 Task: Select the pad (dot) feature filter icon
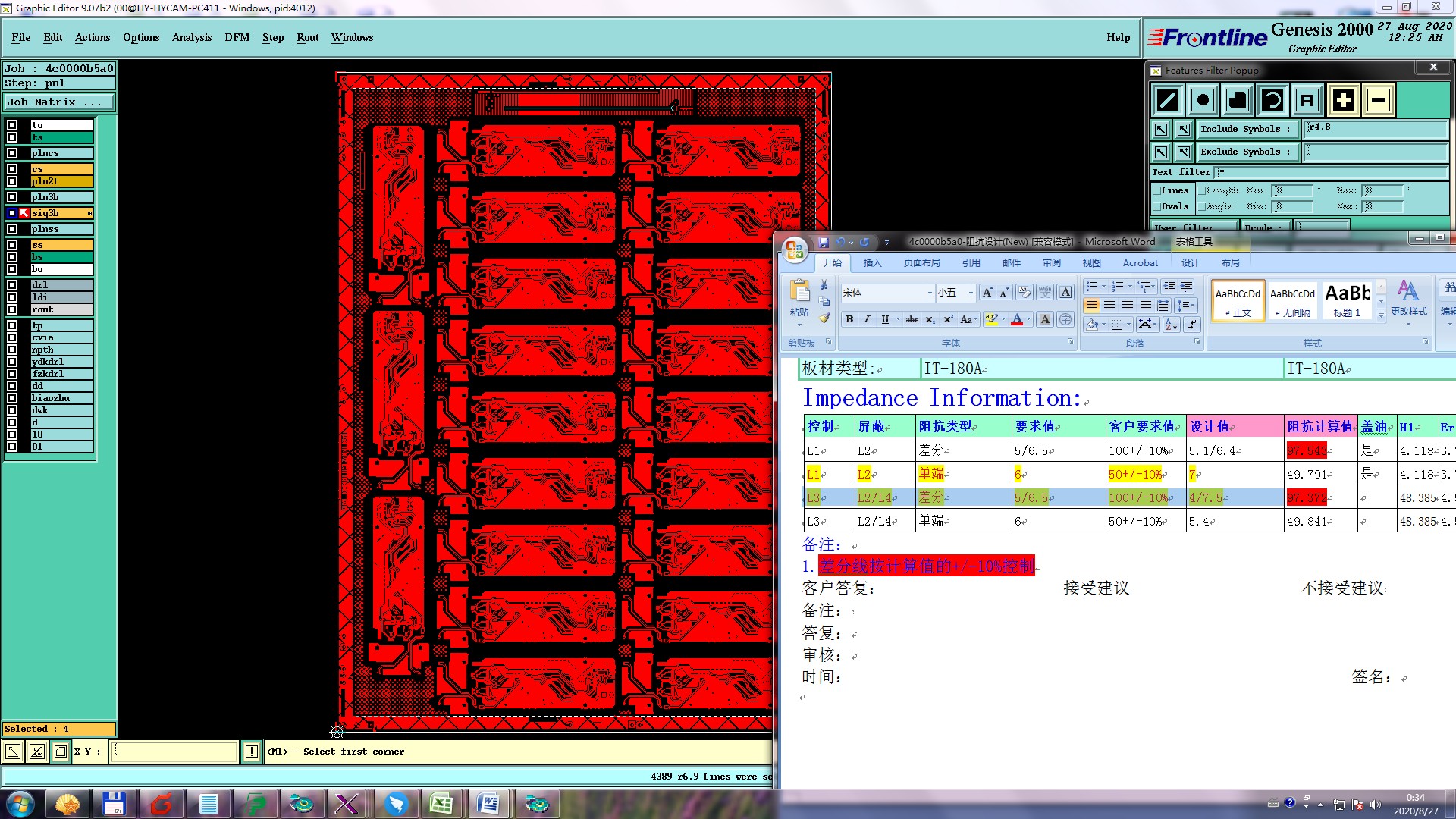(x=1203, y=100)
